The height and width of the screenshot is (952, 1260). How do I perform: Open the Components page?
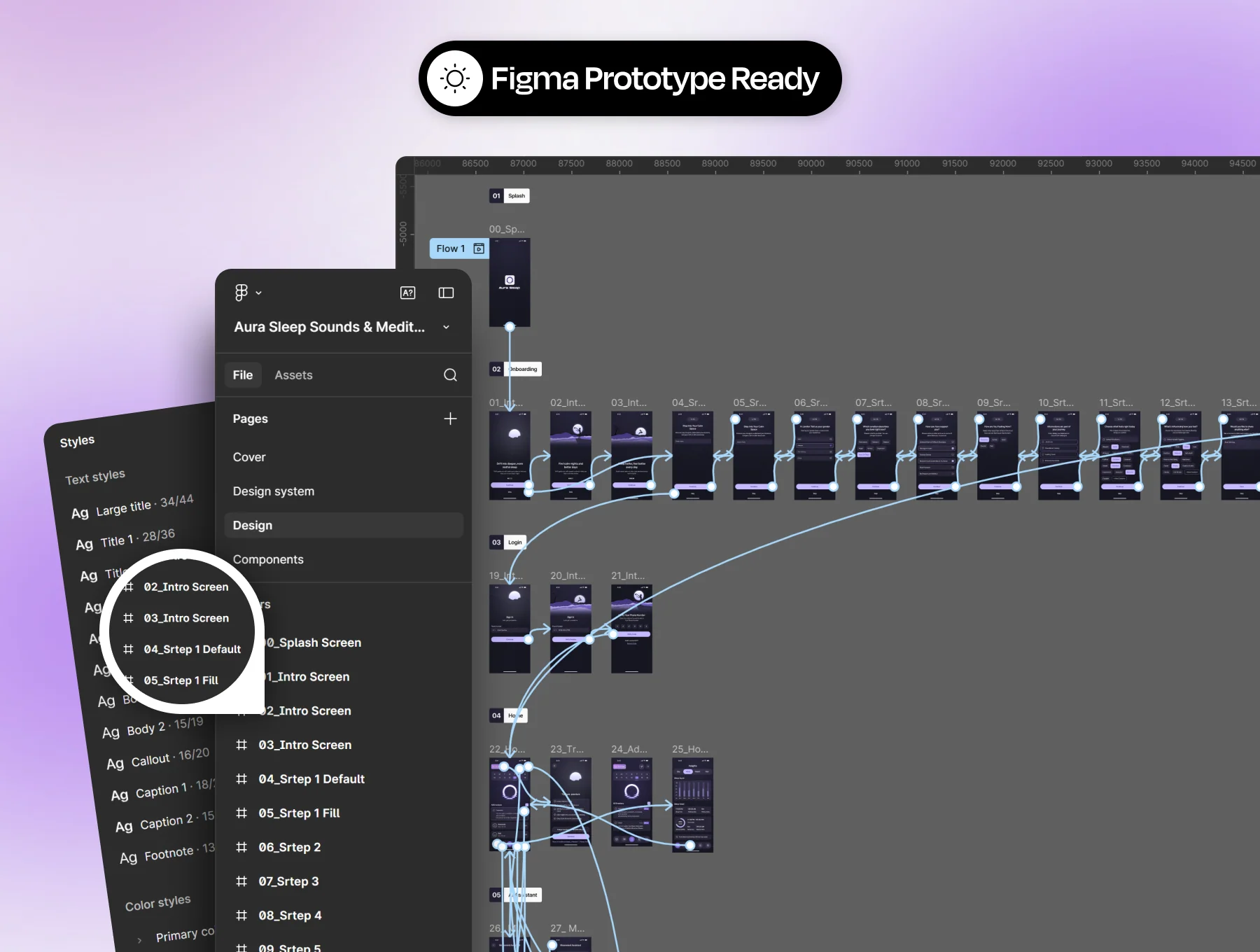[x=268, y=559]
